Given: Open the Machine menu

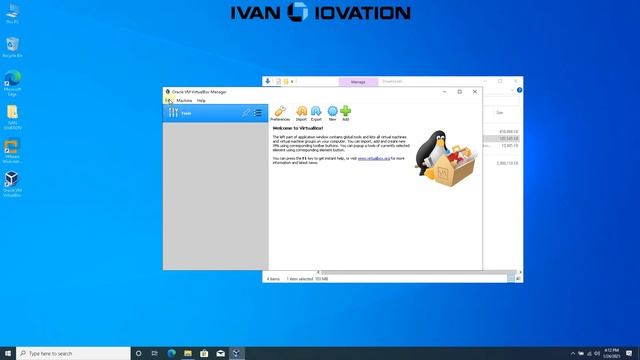Looking at the screenshot, I should tap(184, 100).
